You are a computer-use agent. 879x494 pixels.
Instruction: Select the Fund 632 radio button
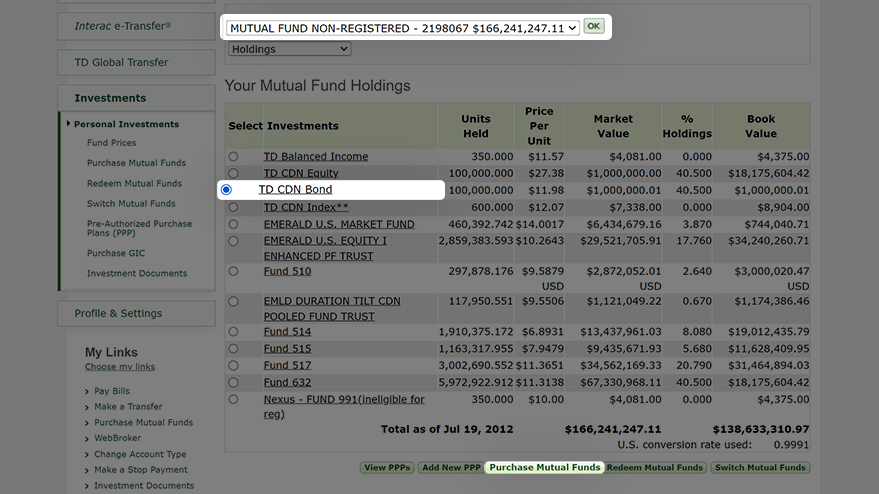233,382
